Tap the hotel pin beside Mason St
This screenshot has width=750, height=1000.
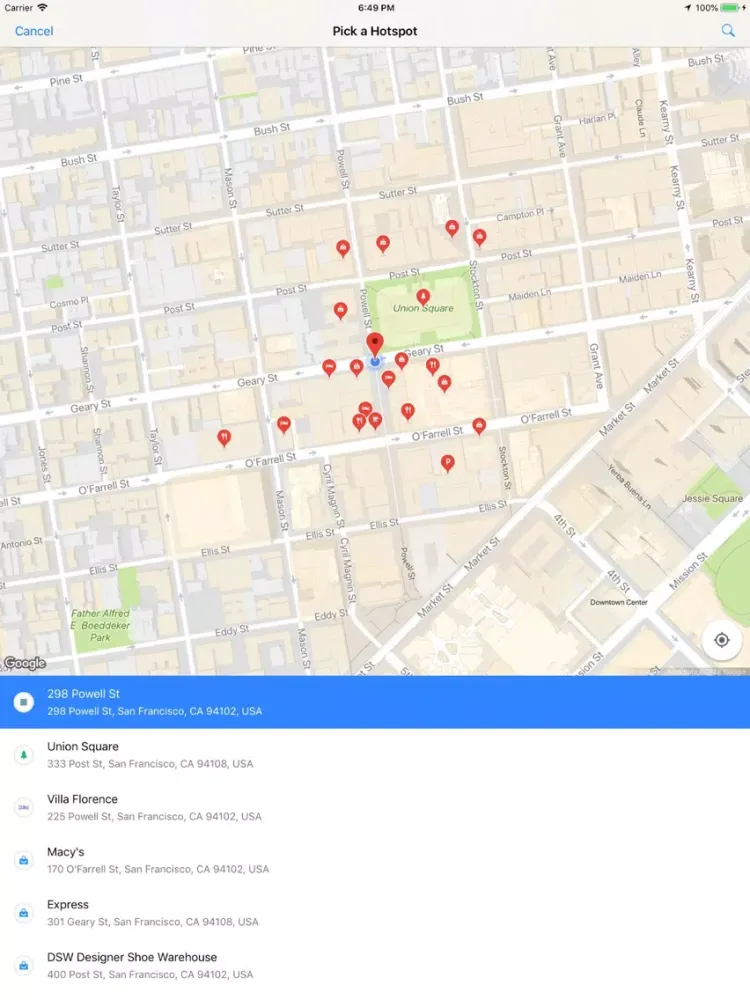[x=284, y=424]
